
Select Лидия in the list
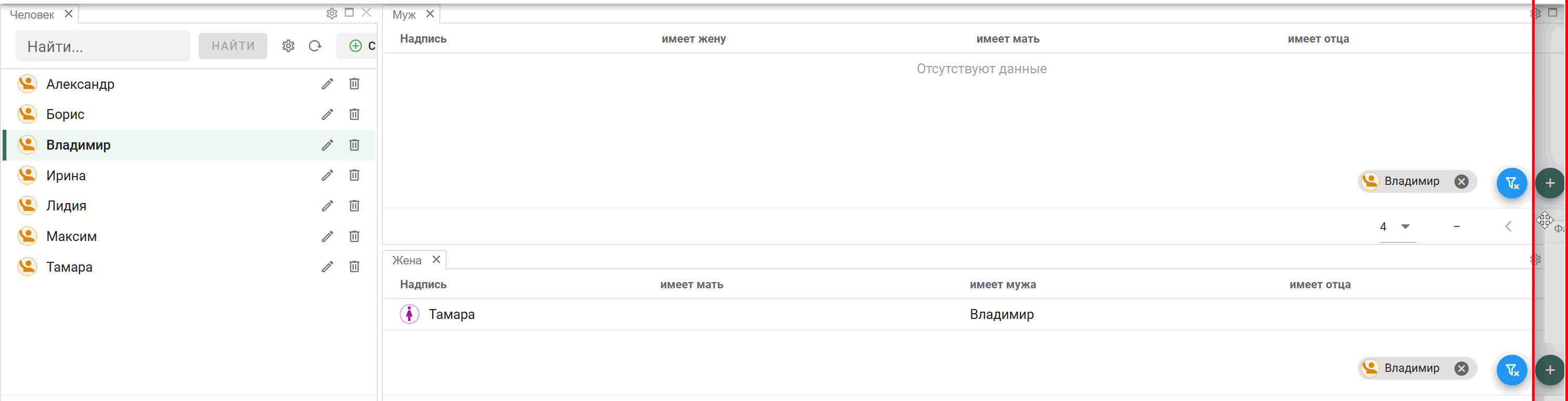tap(189, 205)
